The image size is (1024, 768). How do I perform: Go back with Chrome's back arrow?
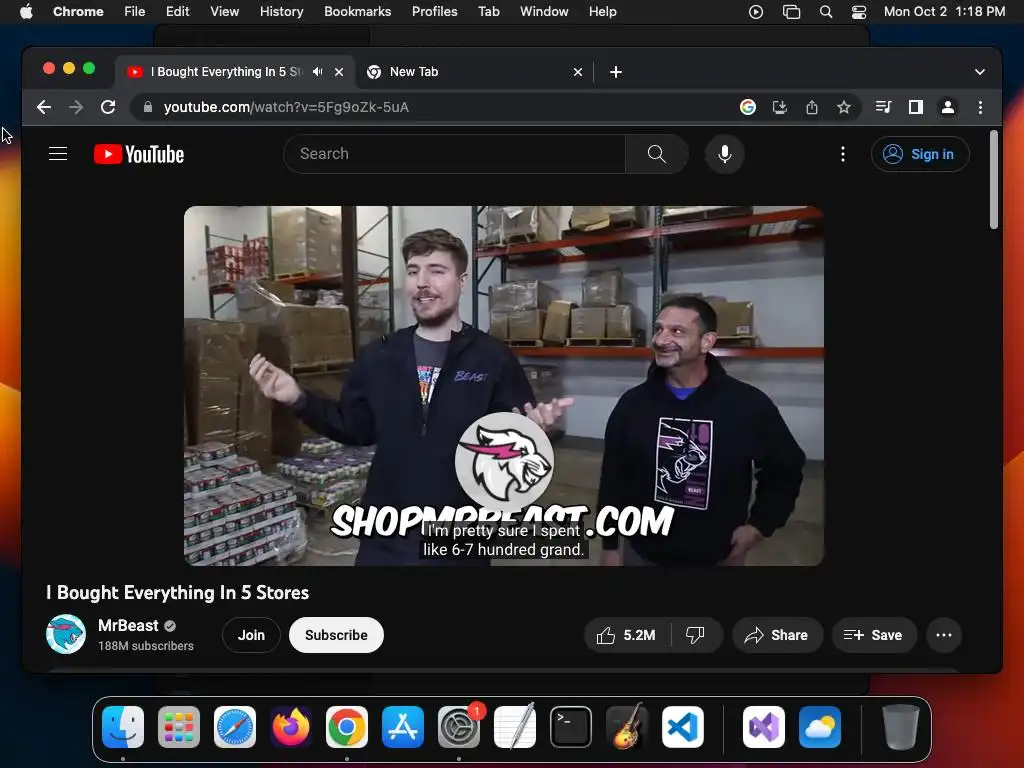tap(44, 107)
